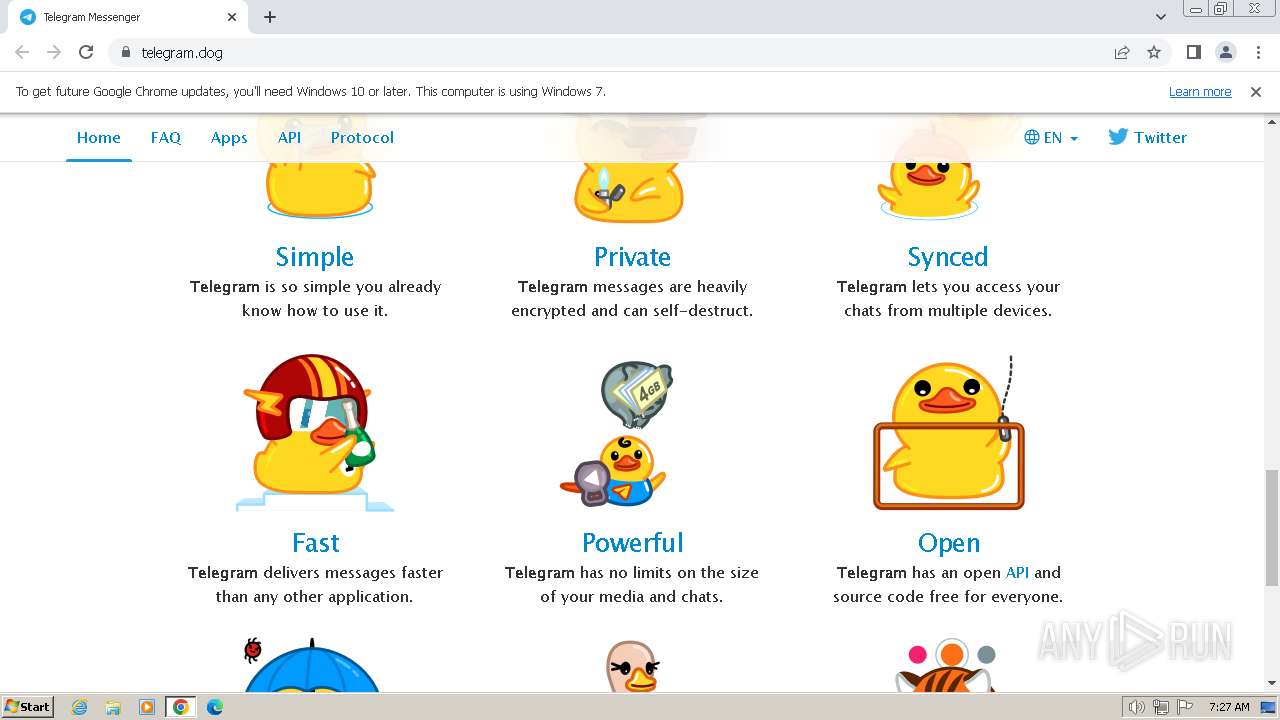Open the Chrome profile avatar
This screenshot has height=720, width=1280.
[x=1225, y=52]
